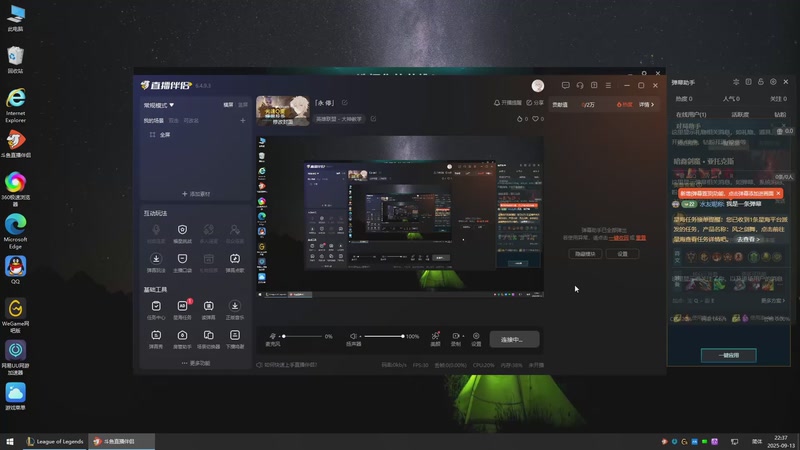Open the hamburger menu icon in title bar
This screenshot has width=800, height=450.
(x=608, y=86)
